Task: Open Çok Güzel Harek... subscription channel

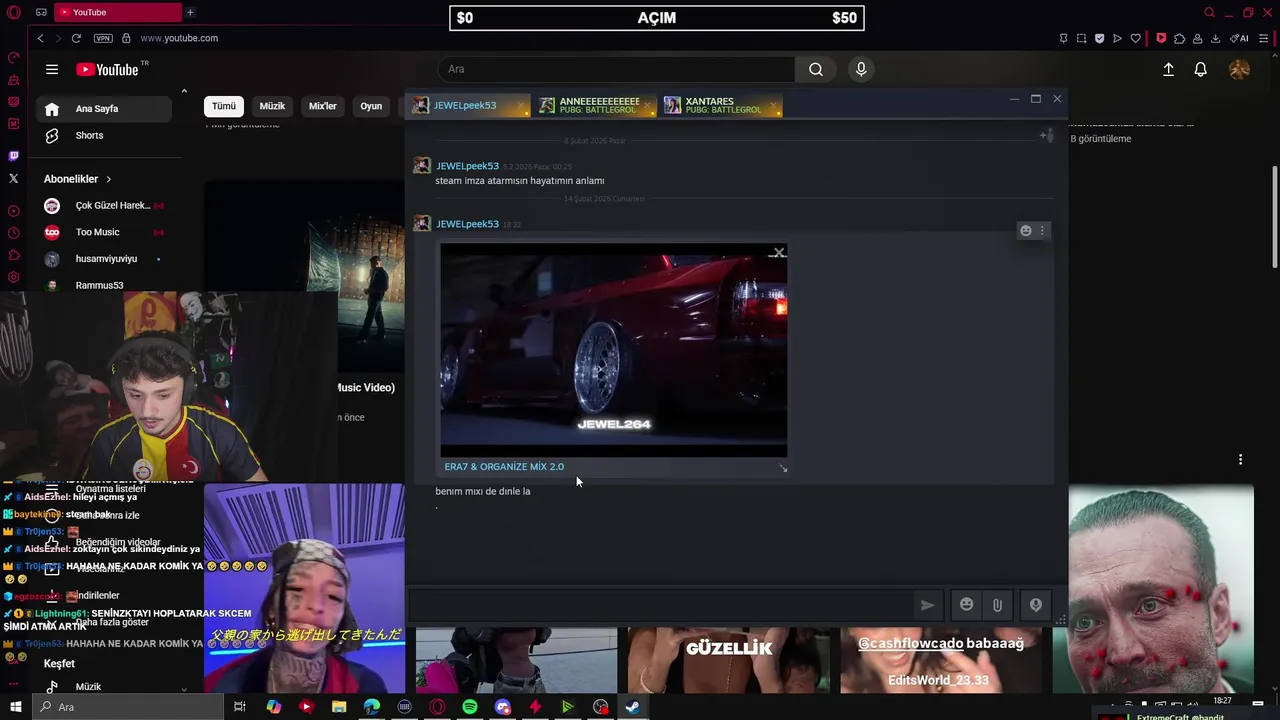Action: click(104, 205)
